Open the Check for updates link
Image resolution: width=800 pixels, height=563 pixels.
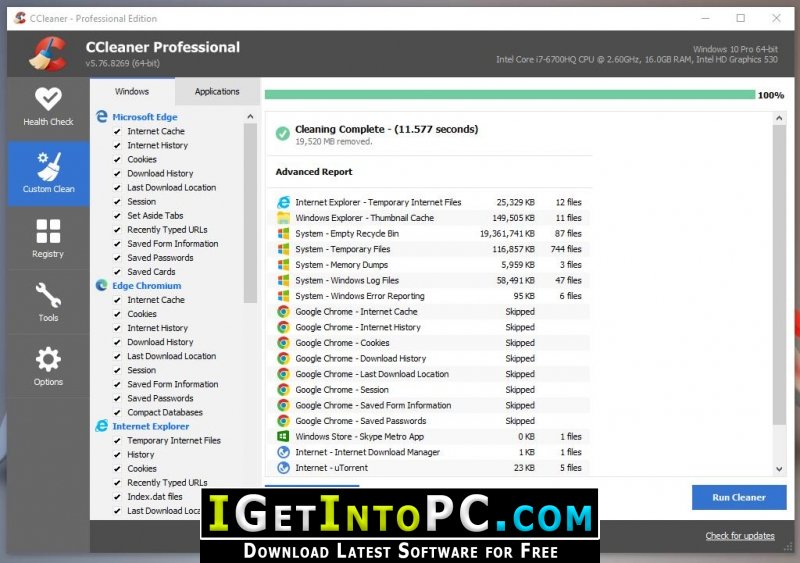[739, 536]
